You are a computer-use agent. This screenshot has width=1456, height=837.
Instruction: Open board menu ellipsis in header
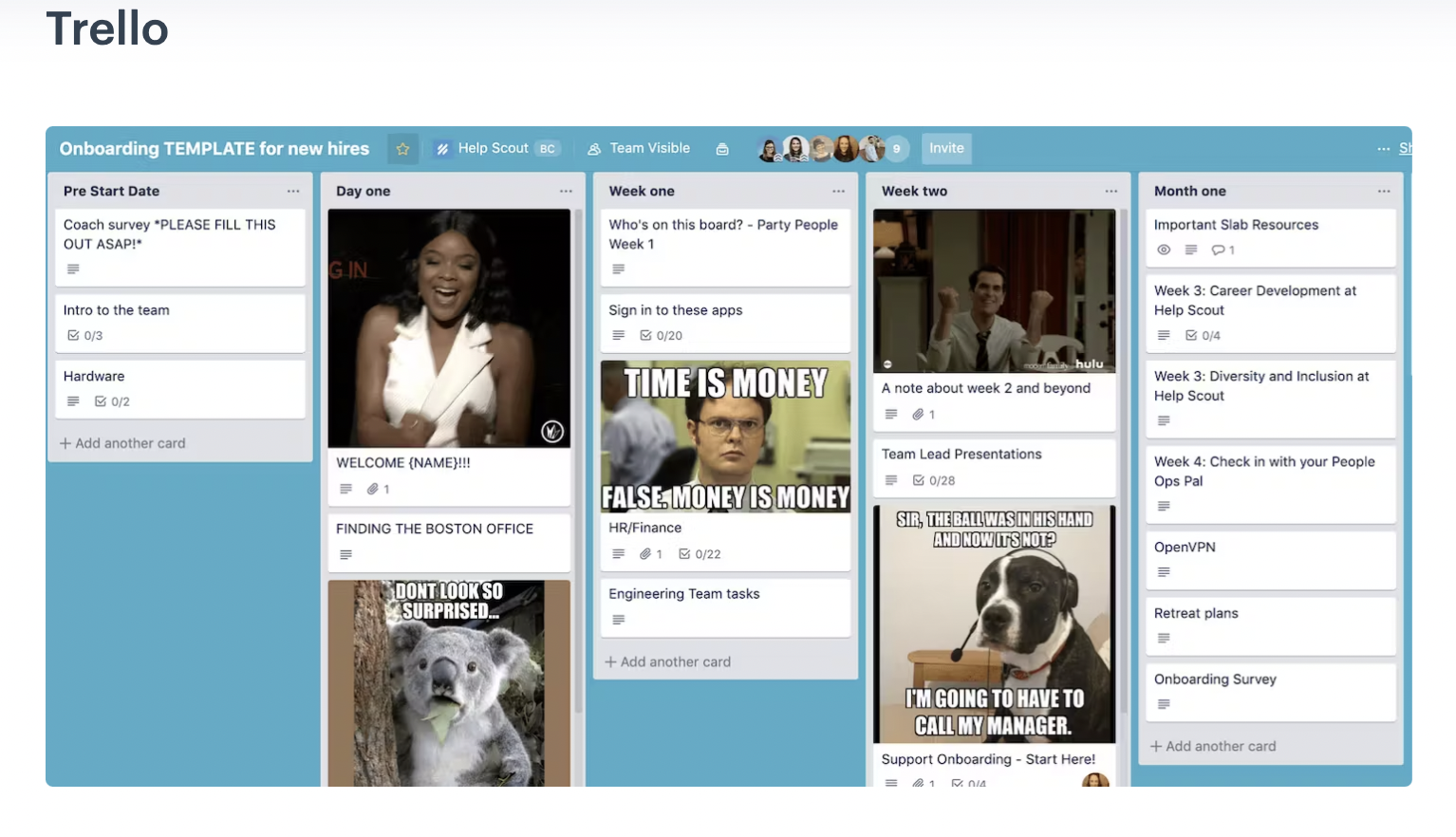(1384, 149)
